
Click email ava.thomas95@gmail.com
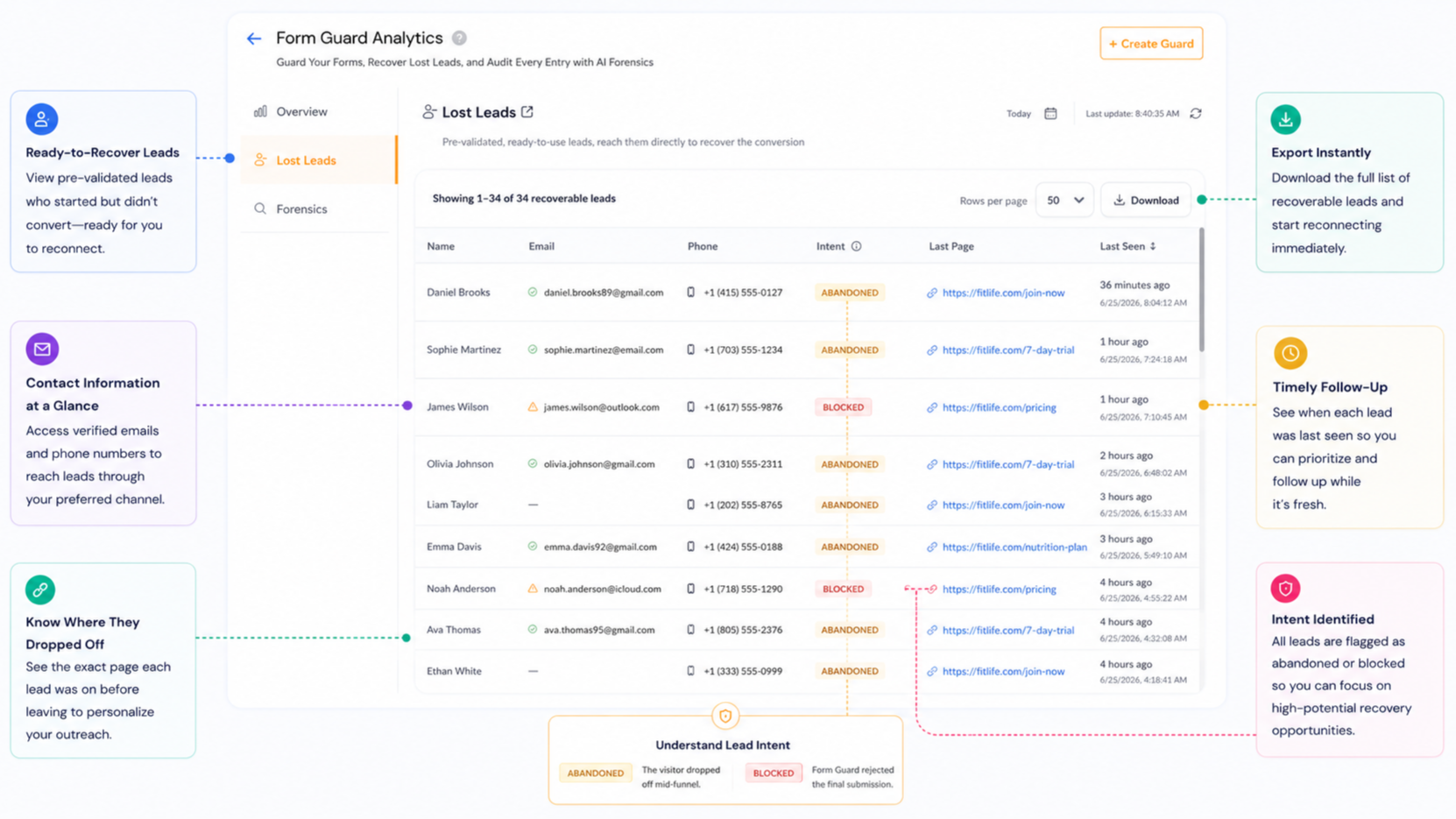(599, 630)
